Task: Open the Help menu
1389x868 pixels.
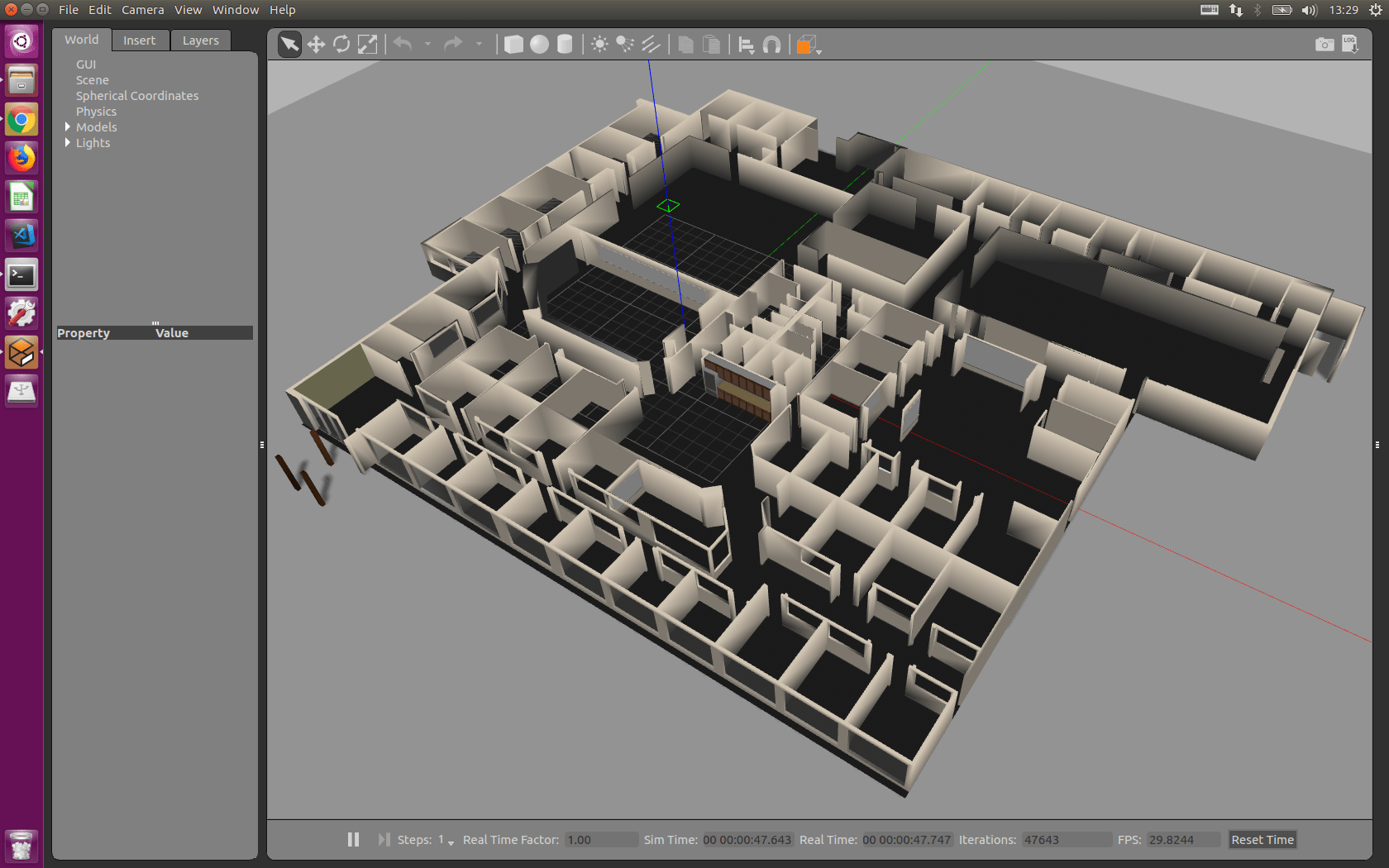Action: pos(282,10)
